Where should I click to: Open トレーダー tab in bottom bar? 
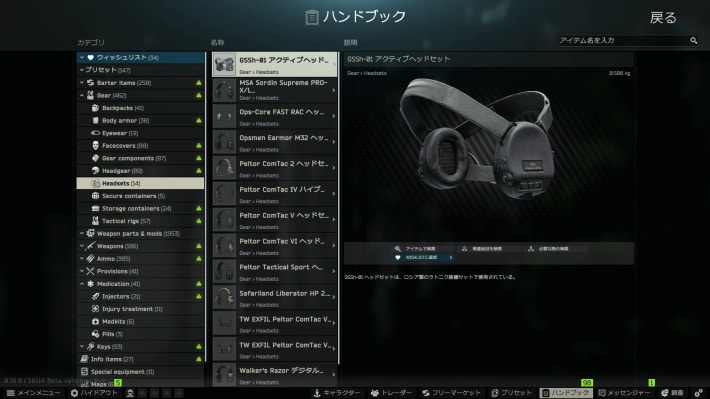392,393
